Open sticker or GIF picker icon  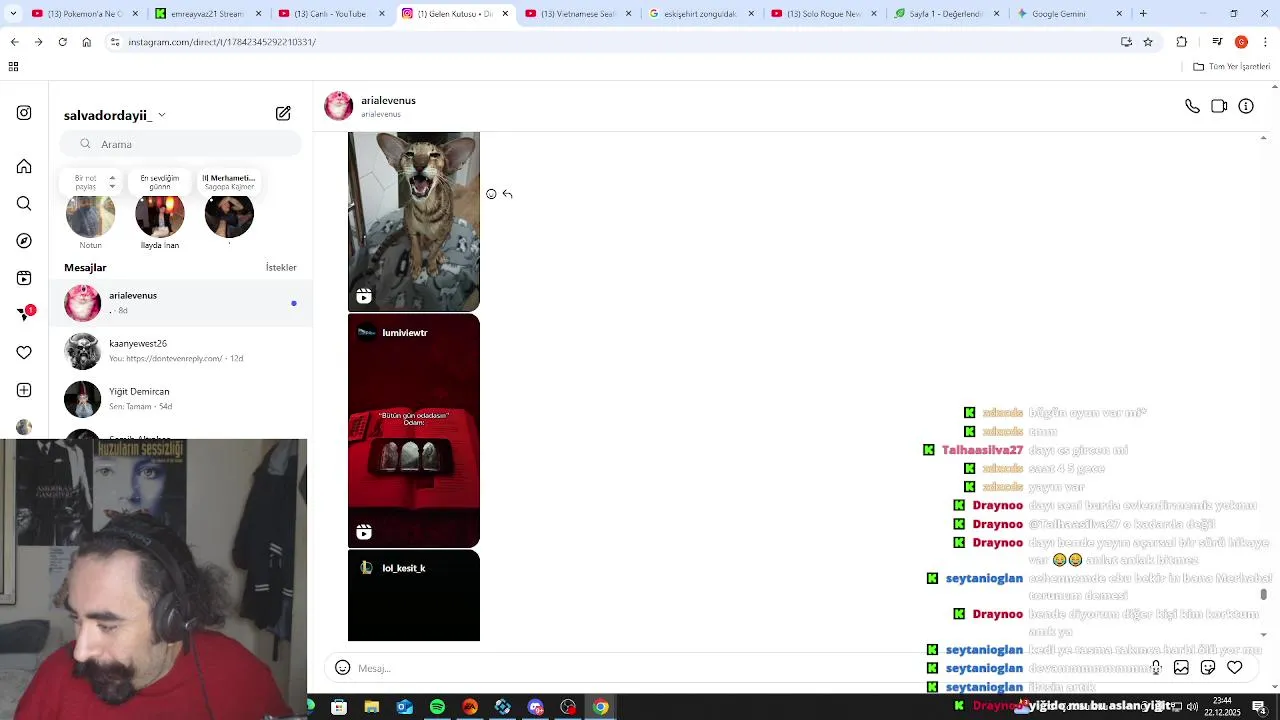(1208, 667)
